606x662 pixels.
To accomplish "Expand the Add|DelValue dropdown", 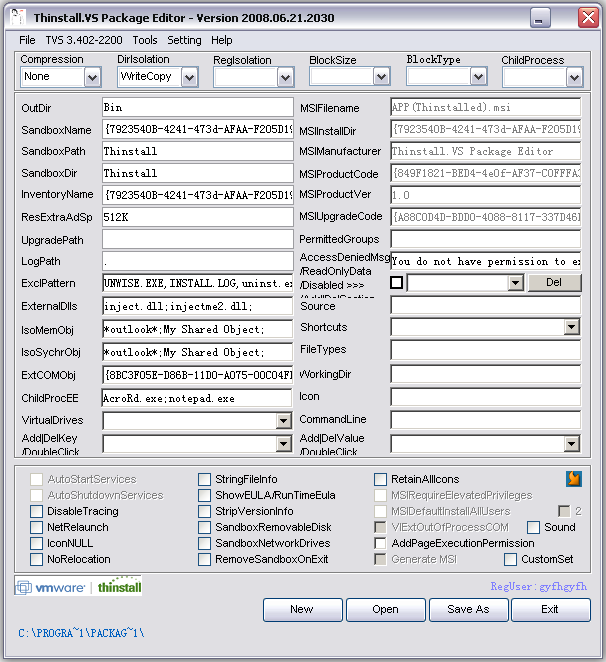I will click(571, 444).
